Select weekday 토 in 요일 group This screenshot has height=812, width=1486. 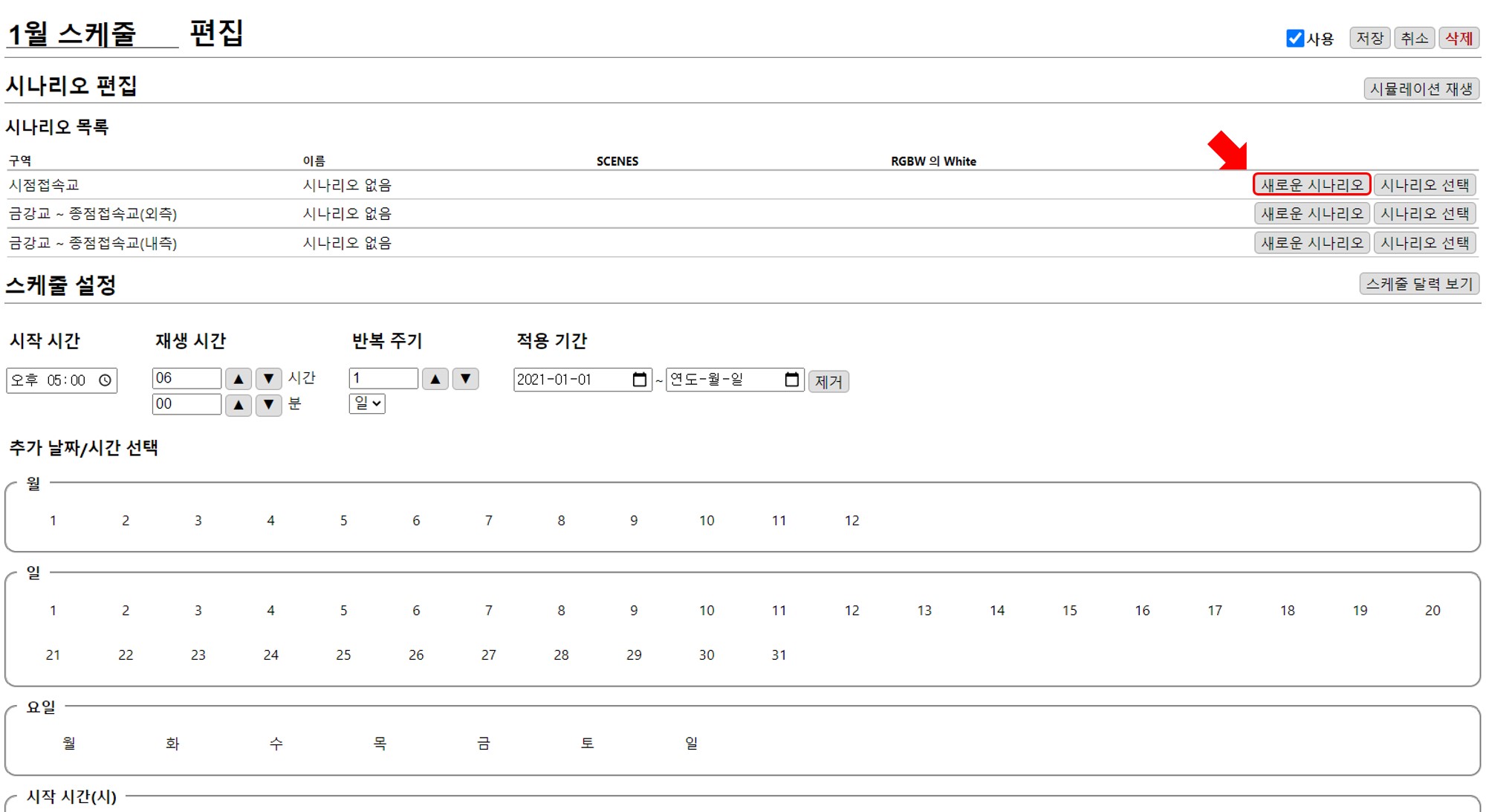pos(587,744)
